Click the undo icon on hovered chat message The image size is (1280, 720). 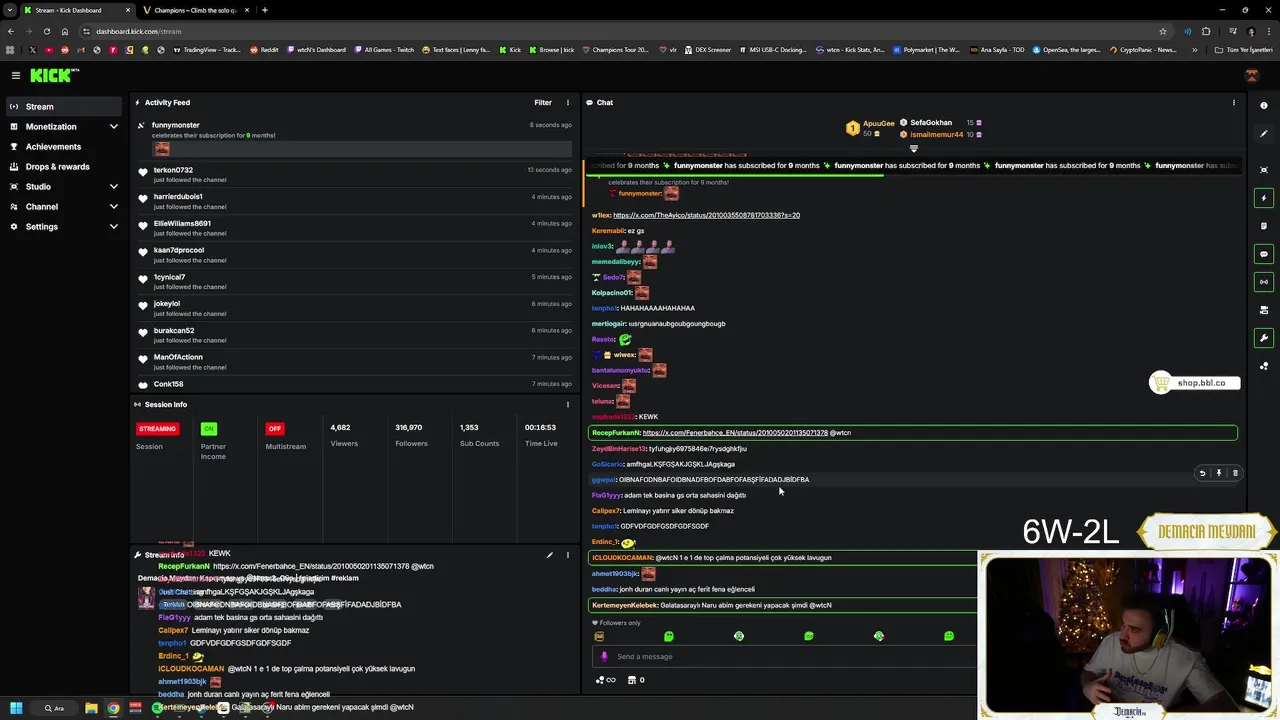coord(1202,473)
